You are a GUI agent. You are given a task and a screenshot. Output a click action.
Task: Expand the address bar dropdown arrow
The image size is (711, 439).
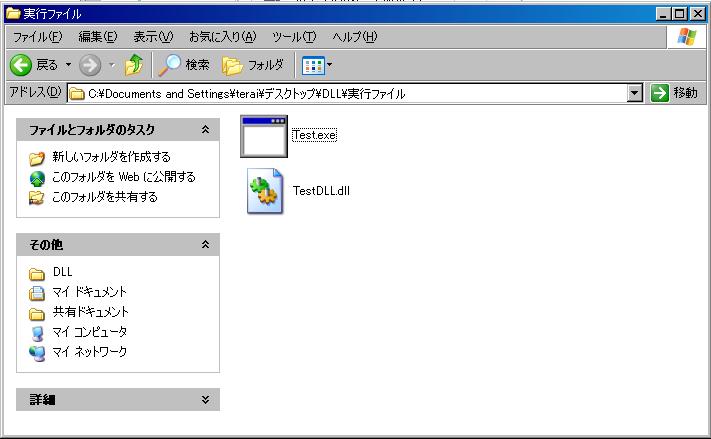tap(634, 93)
